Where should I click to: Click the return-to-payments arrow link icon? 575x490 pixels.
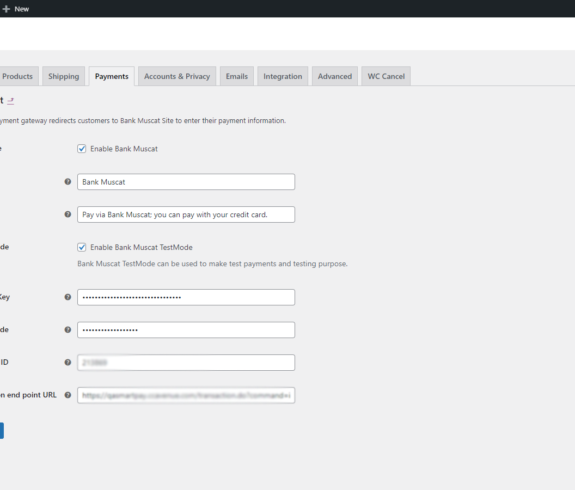[x=11, y=100]
